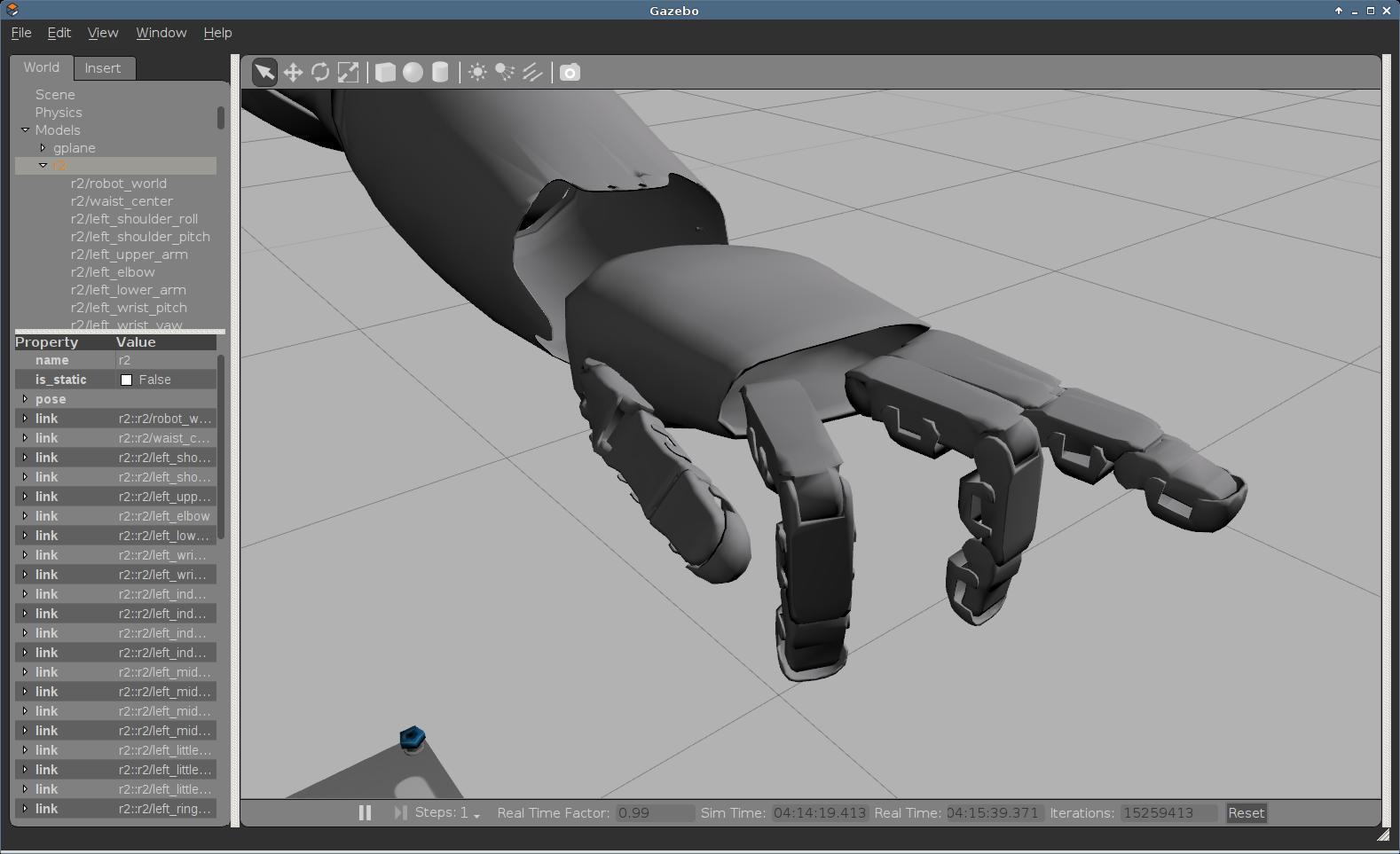Switch to the Insert tab

[x=103, y=68]
